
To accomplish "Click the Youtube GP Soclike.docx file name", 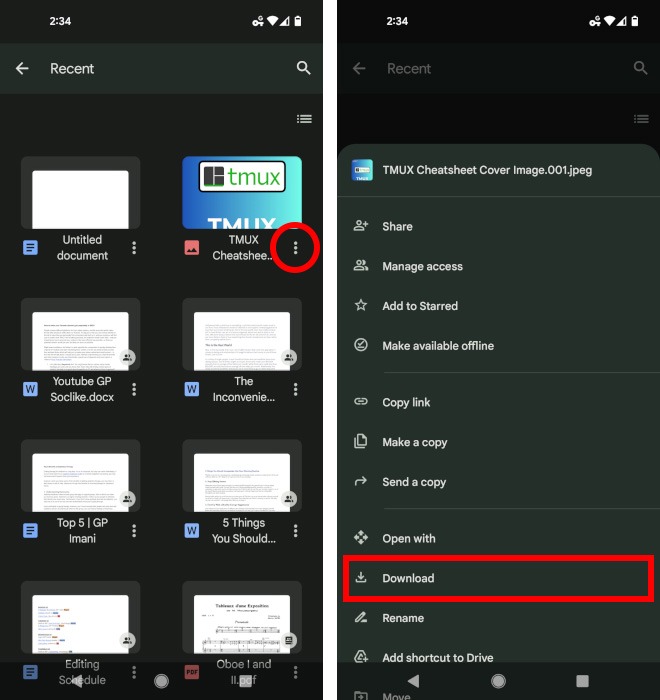I will coord(82,389).
